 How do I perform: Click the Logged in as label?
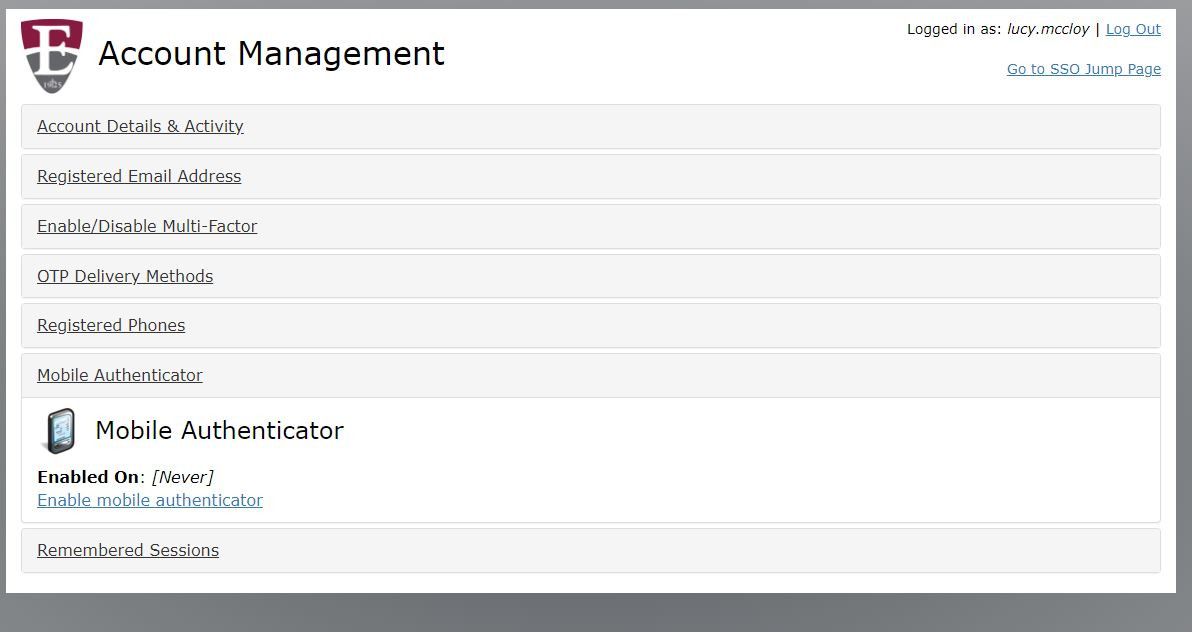click(953, 29)
